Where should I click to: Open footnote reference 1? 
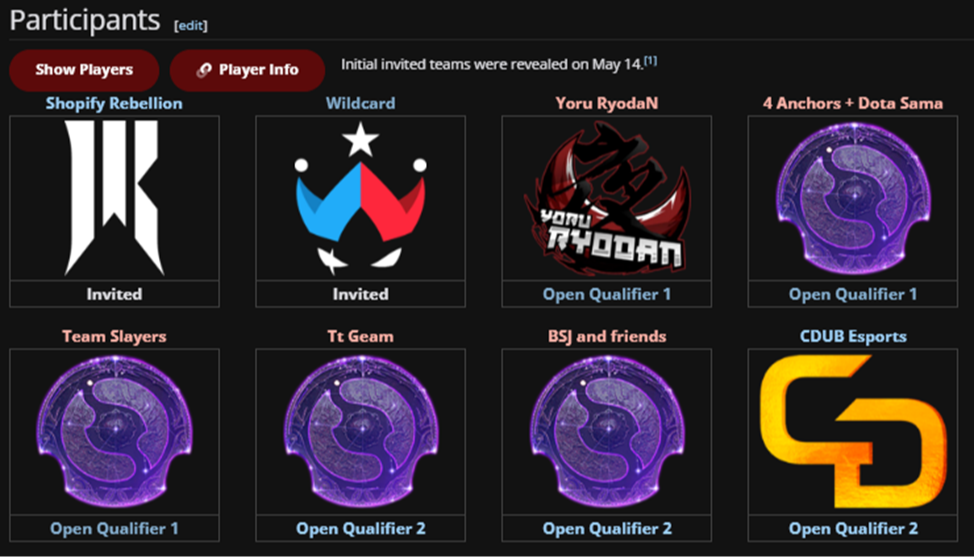[x=650, y=61]
